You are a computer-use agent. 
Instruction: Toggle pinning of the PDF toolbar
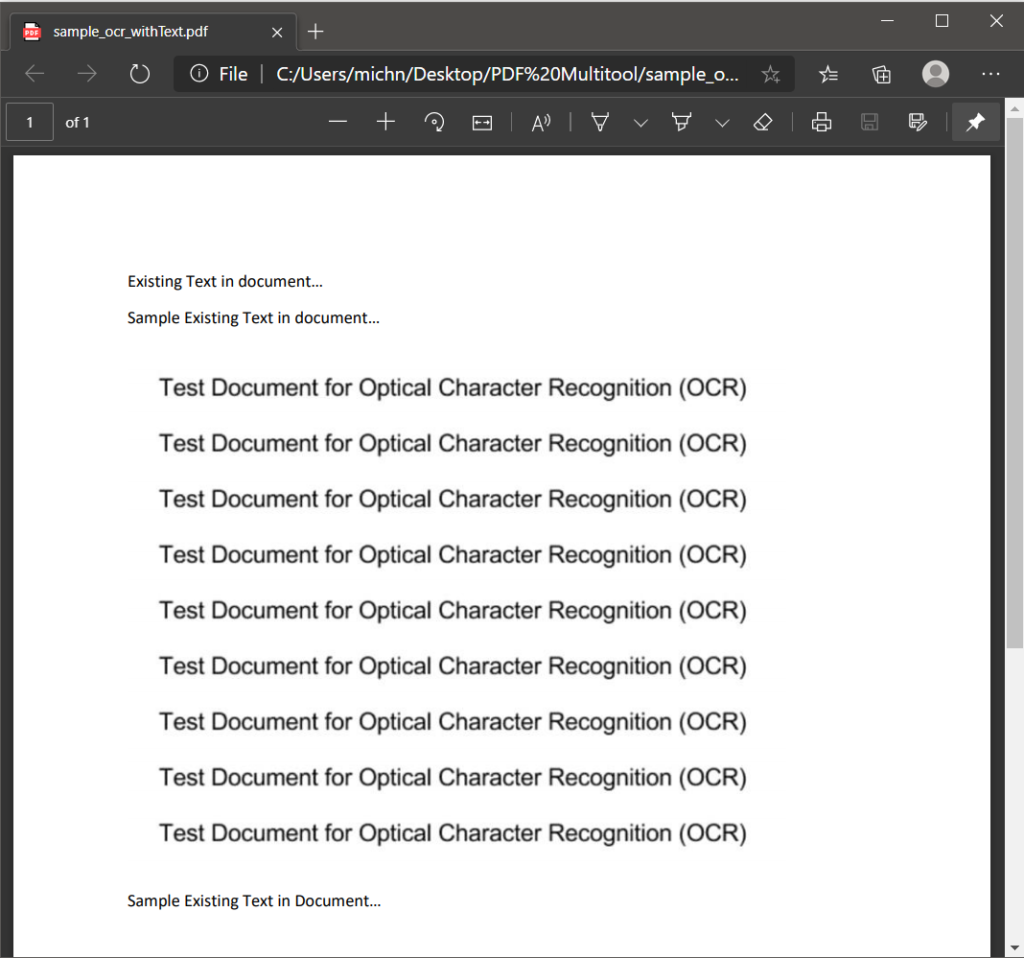tap(975, 121)
